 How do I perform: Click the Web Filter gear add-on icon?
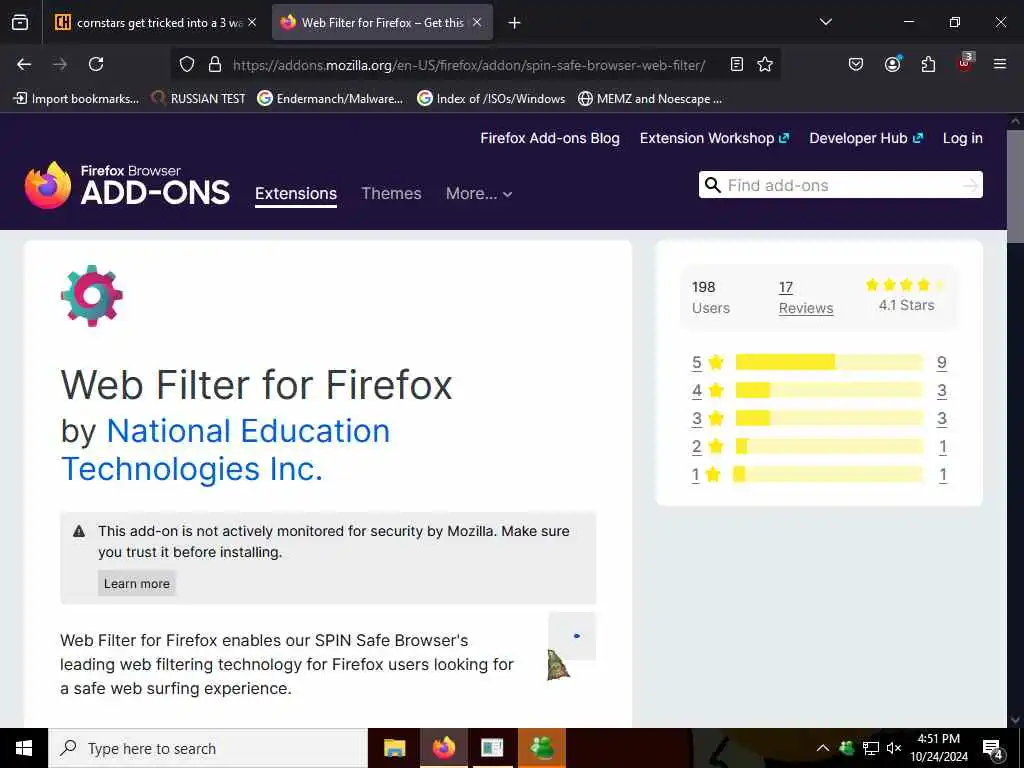tap(91, 296)
